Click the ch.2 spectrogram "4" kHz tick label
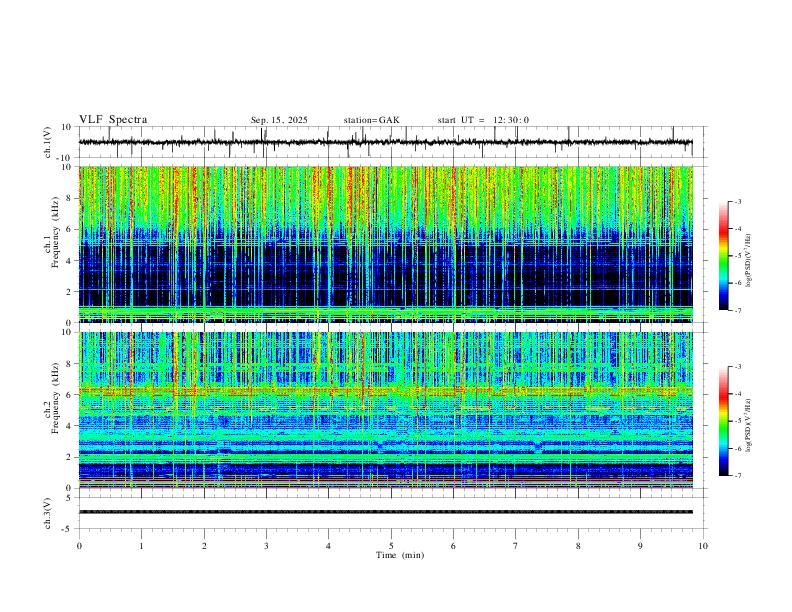The height and width of the screenshot is (612, 792). click(69, 426)
